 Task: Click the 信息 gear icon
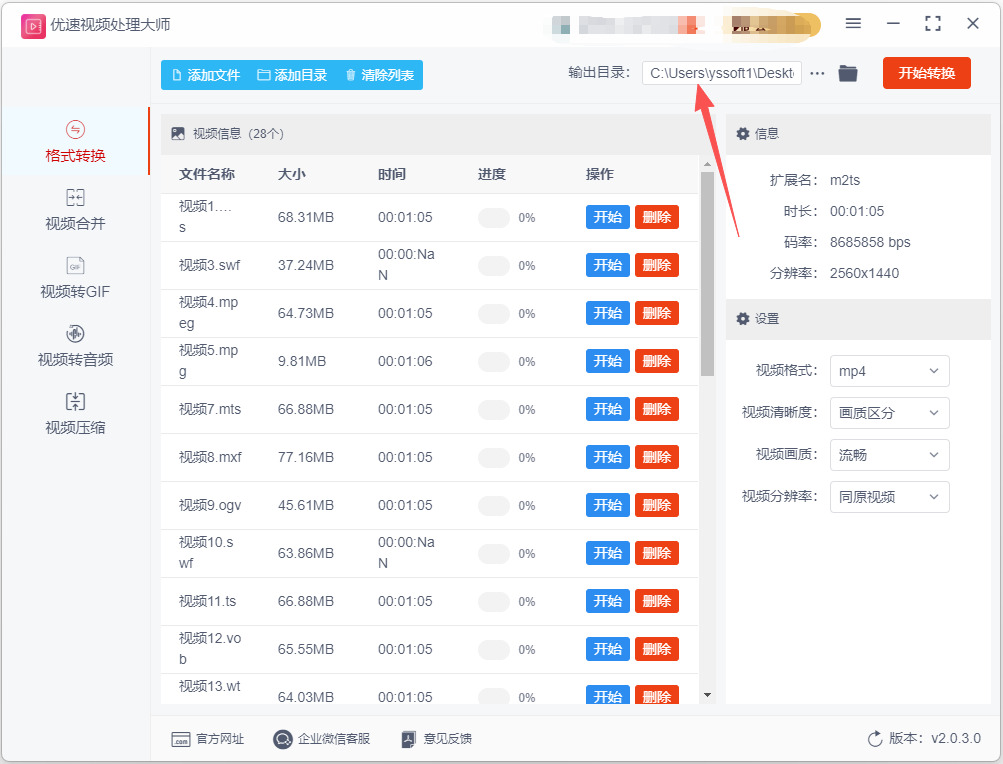coord(743,133)
